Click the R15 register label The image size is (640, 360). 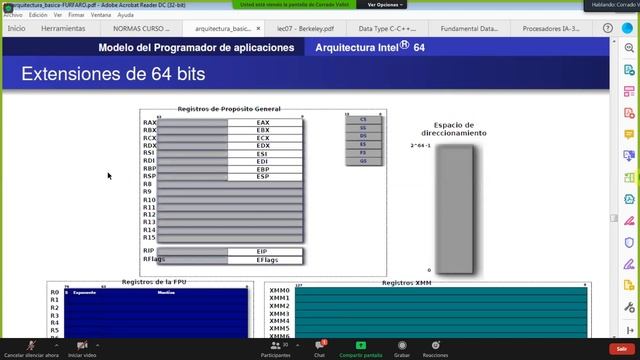(149, 237)
